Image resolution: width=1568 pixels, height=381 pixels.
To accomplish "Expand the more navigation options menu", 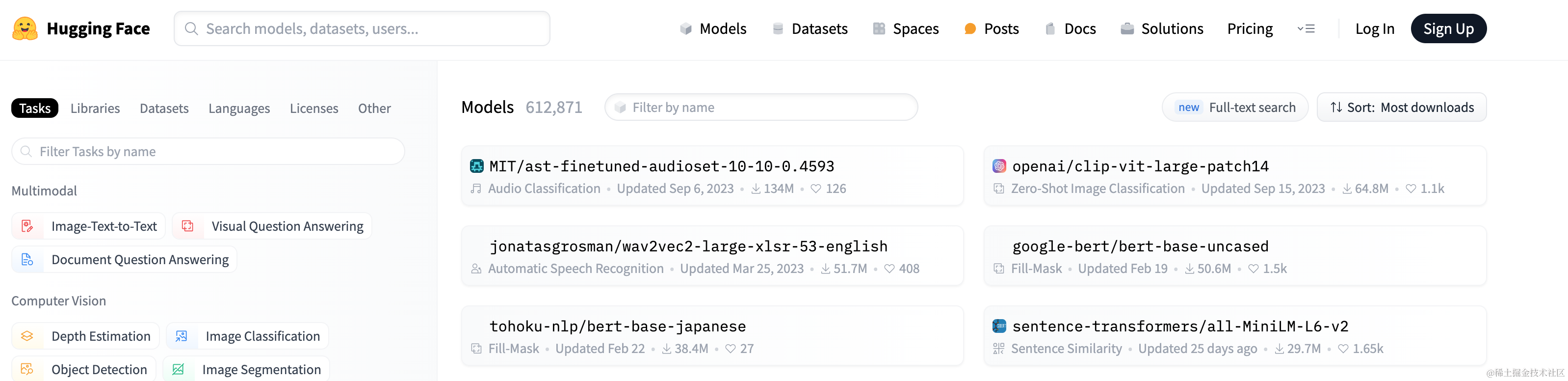I will pyautogui.click(x=1307, y=28).
